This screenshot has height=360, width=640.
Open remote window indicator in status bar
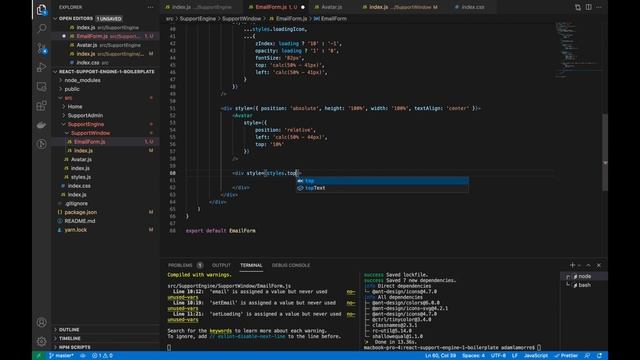[x=39, y=356]
